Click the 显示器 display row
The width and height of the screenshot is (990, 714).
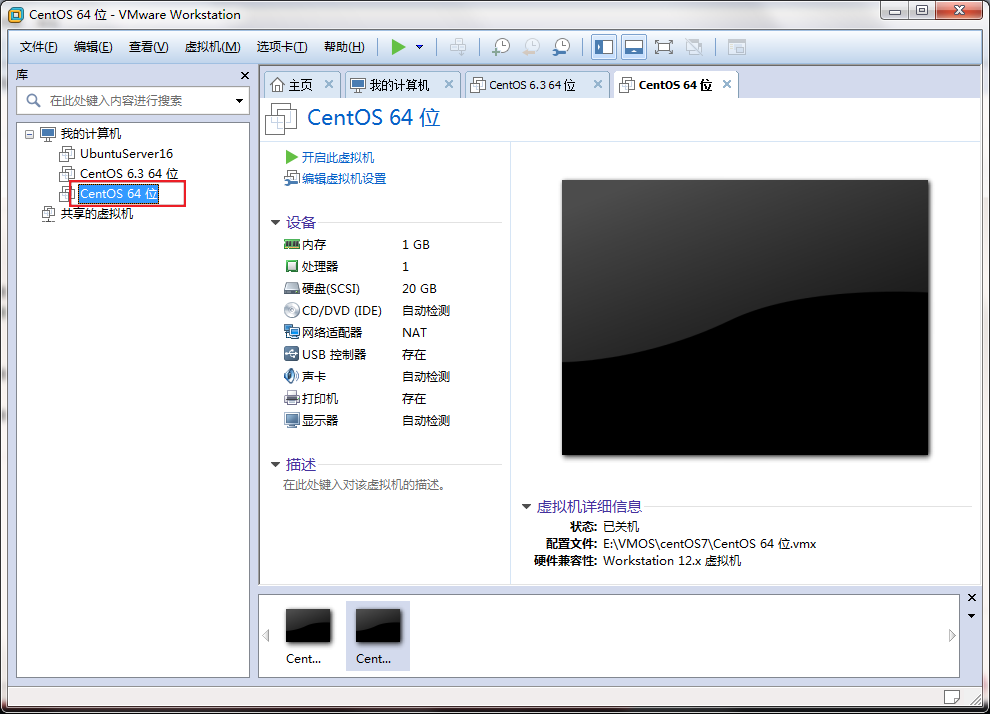point(366,420)
